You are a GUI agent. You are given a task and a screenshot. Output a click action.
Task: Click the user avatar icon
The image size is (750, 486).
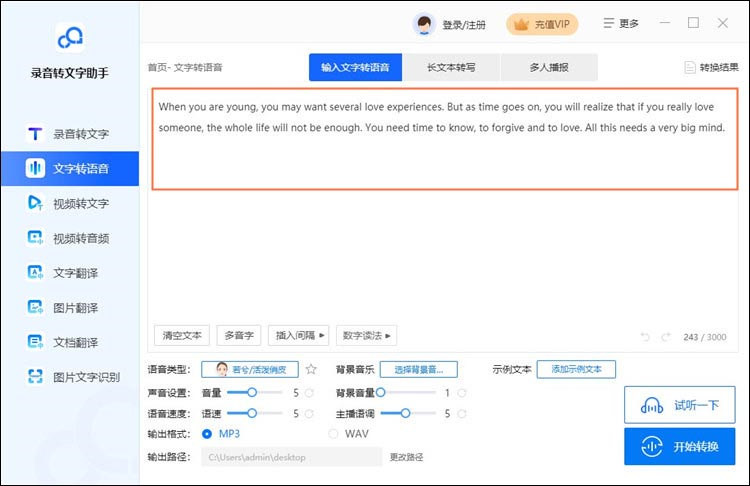(x=424, y=24)
